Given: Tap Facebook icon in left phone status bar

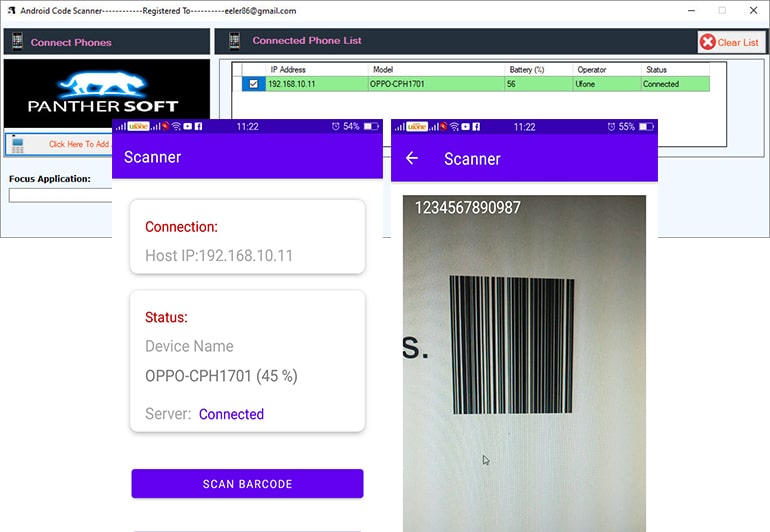Looking at the screenshot, I should (198, 126).
